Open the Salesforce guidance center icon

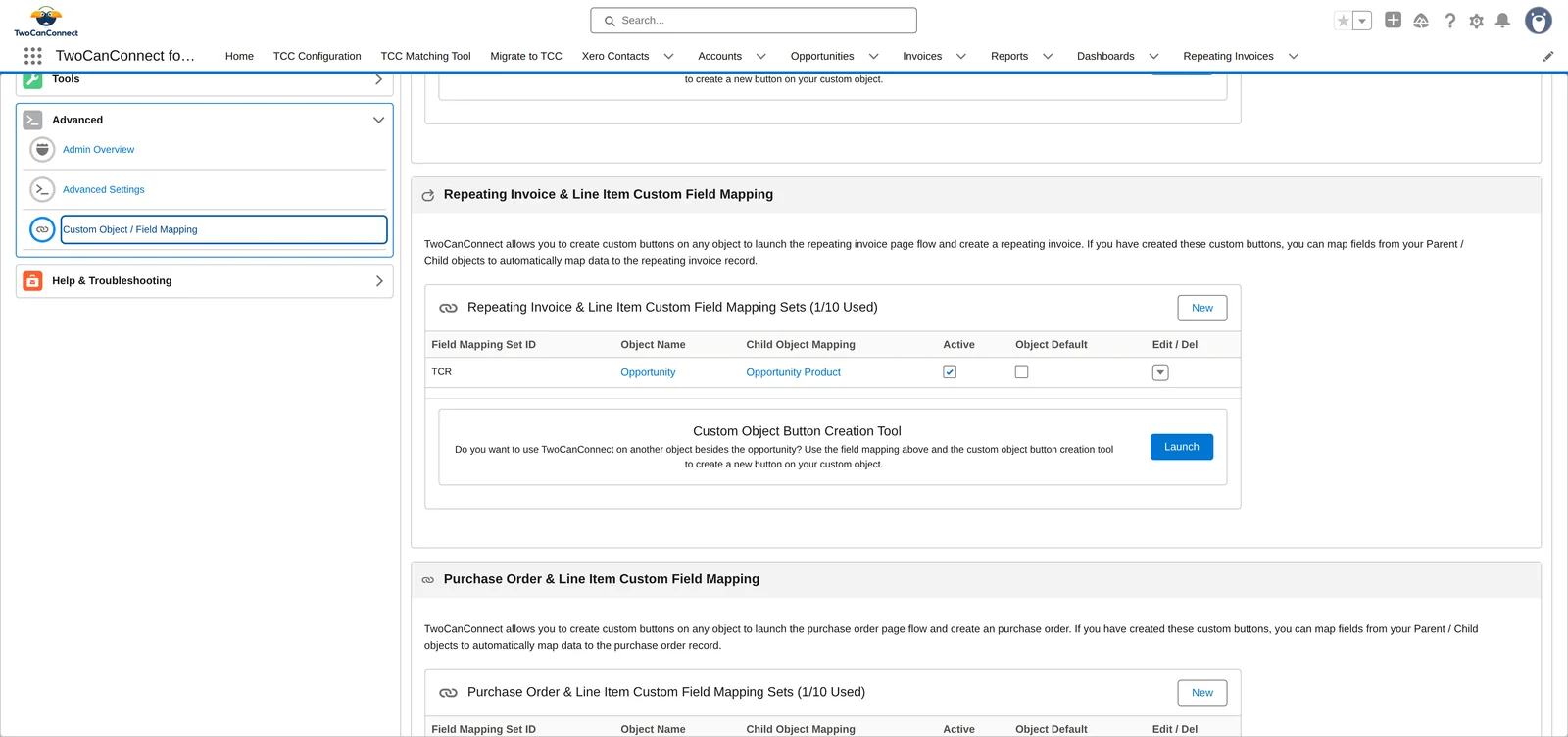coord(1421,21)
